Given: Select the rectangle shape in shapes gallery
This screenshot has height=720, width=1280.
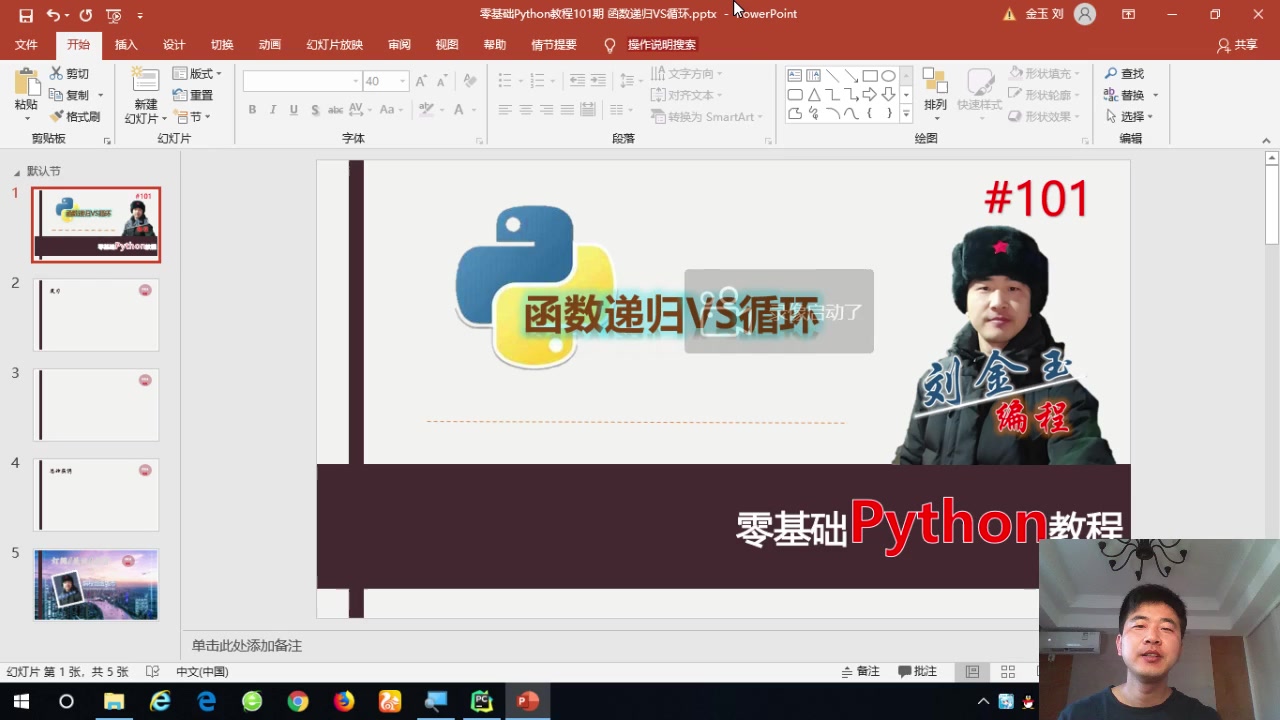Looking at the screenshot, I should [x=870, y=76].
